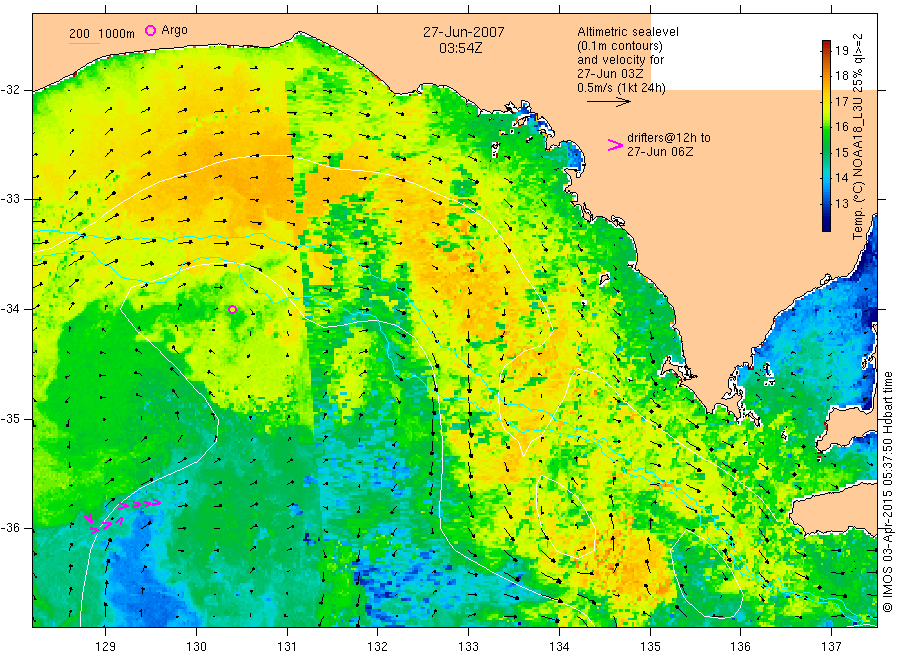900x660 pixels.
Task: Click the 16 value on temperature scale
Action: coord(842,126)
